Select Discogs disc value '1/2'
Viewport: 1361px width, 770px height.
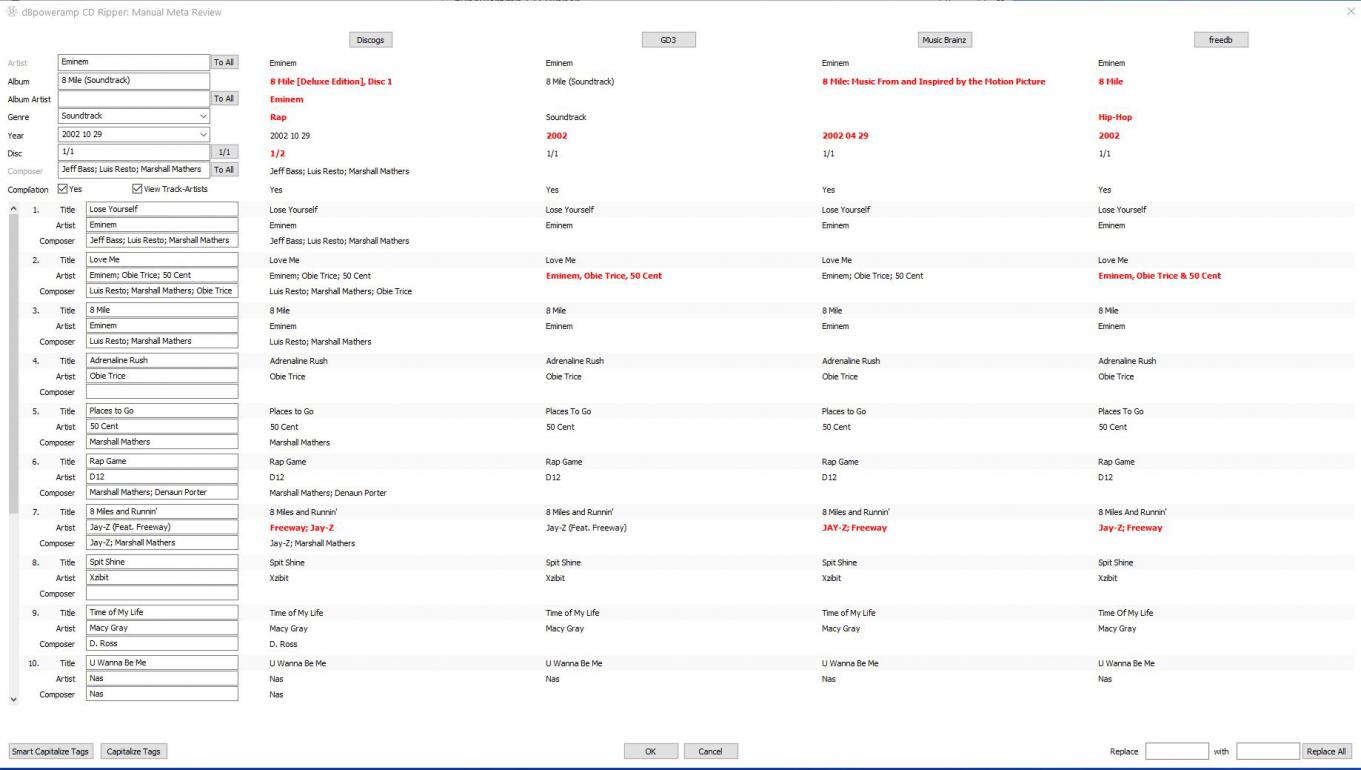point(277,153)
